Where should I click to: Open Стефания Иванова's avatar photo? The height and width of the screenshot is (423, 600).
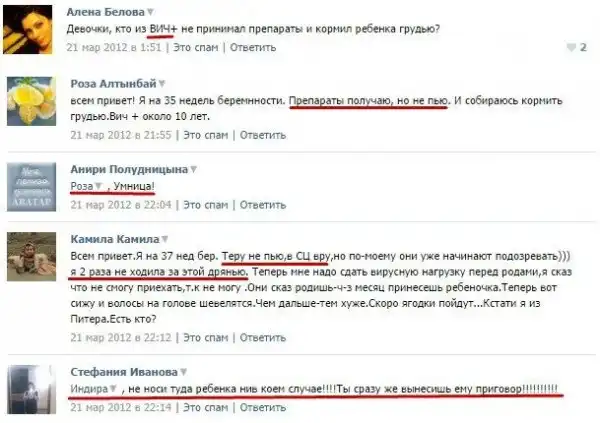[31, 389]
